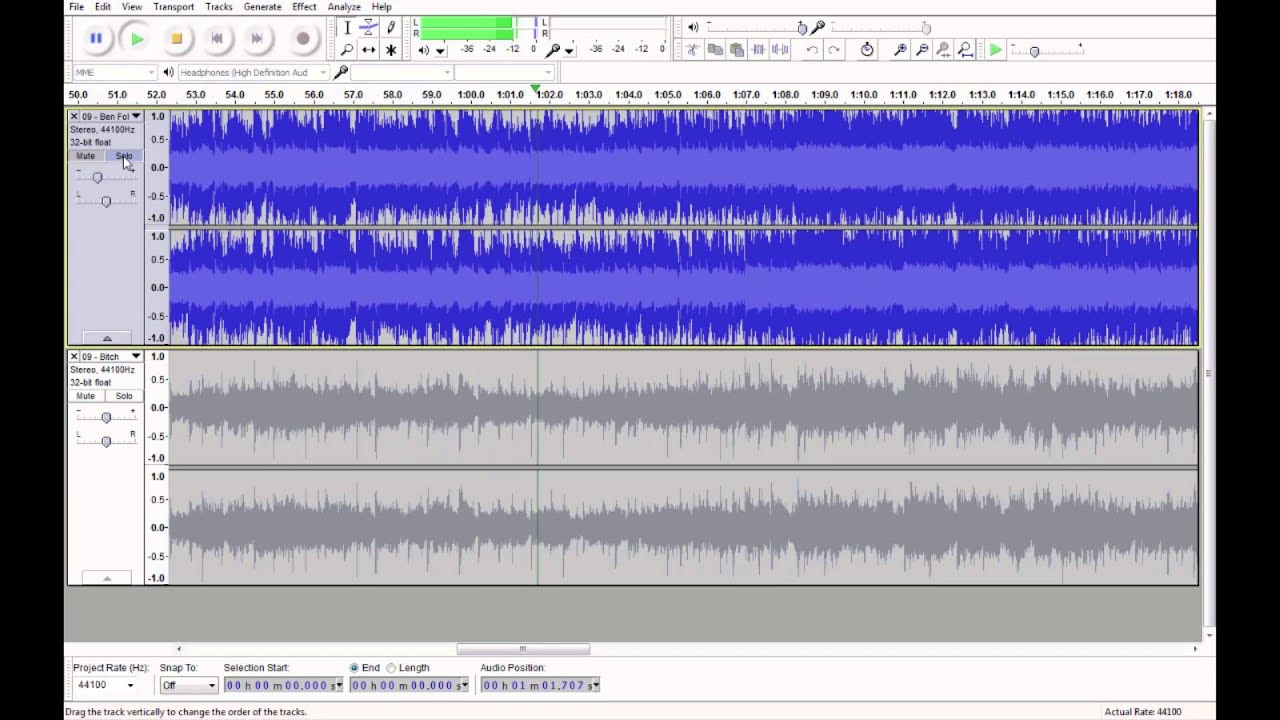Screen dimensions: 1280x720
Task: Open the MME audio host dropdown
Action: pyautogui.click(x=114, y=72)
